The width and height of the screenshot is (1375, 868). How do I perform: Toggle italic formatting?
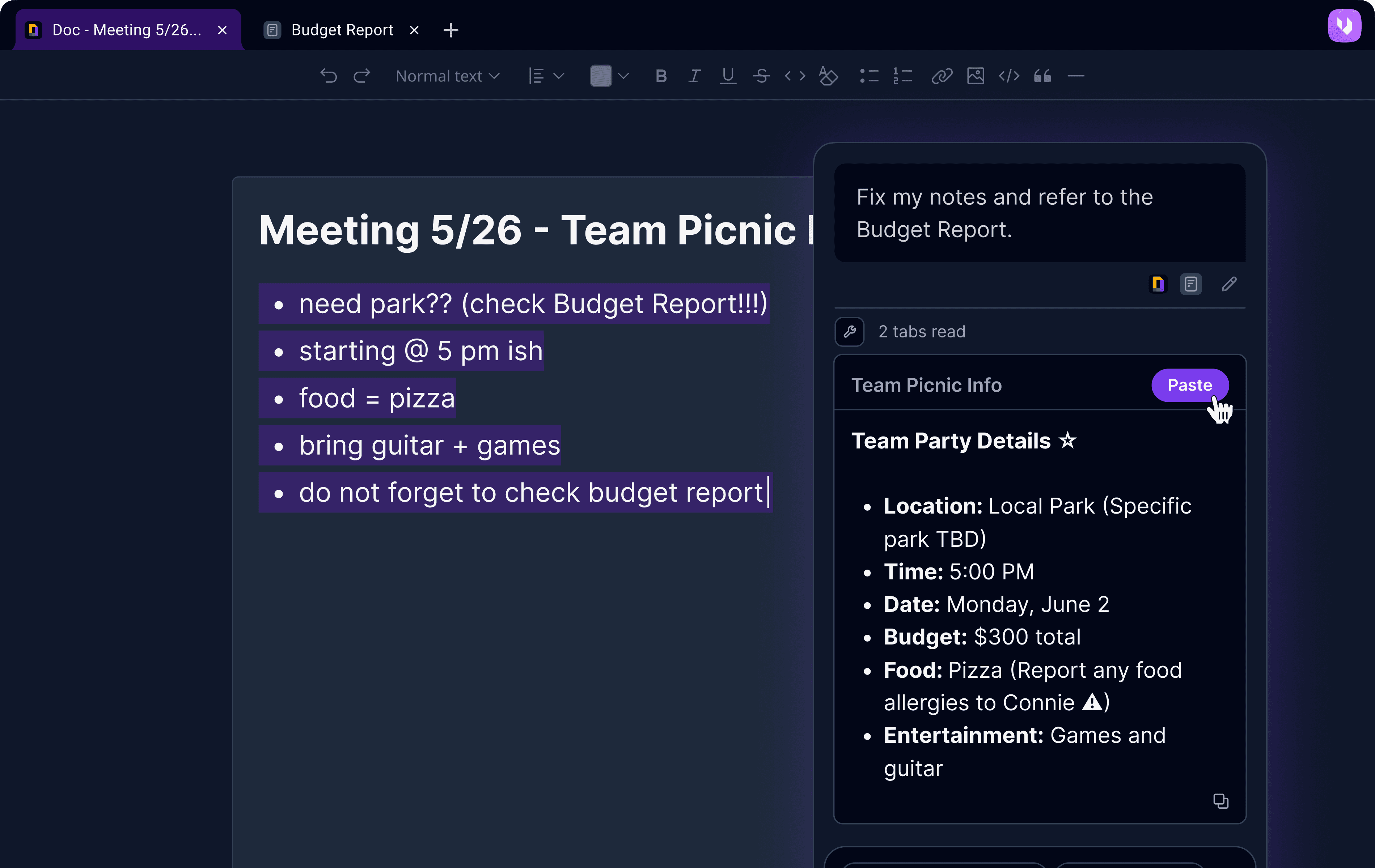point(694,76)
